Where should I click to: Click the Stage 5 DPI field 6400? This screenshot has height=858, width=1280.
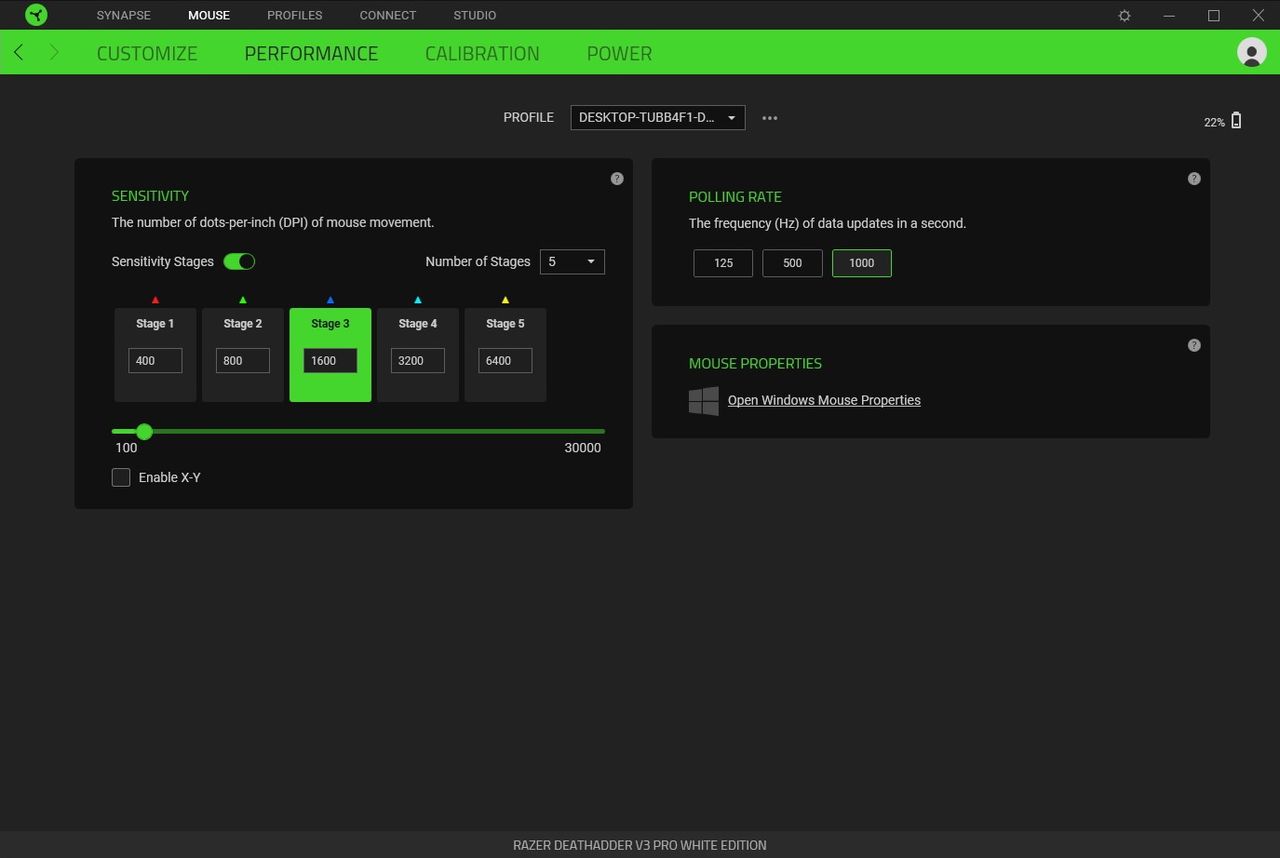tap(505, 360)
